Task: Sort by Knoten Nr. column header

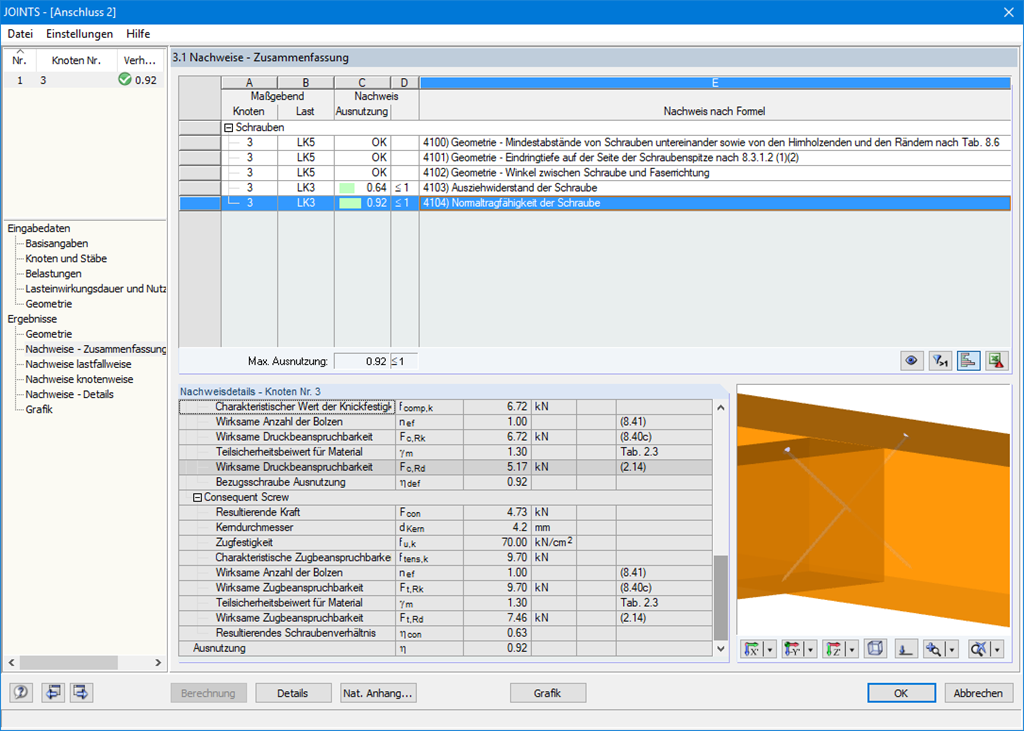Action: 76,60
